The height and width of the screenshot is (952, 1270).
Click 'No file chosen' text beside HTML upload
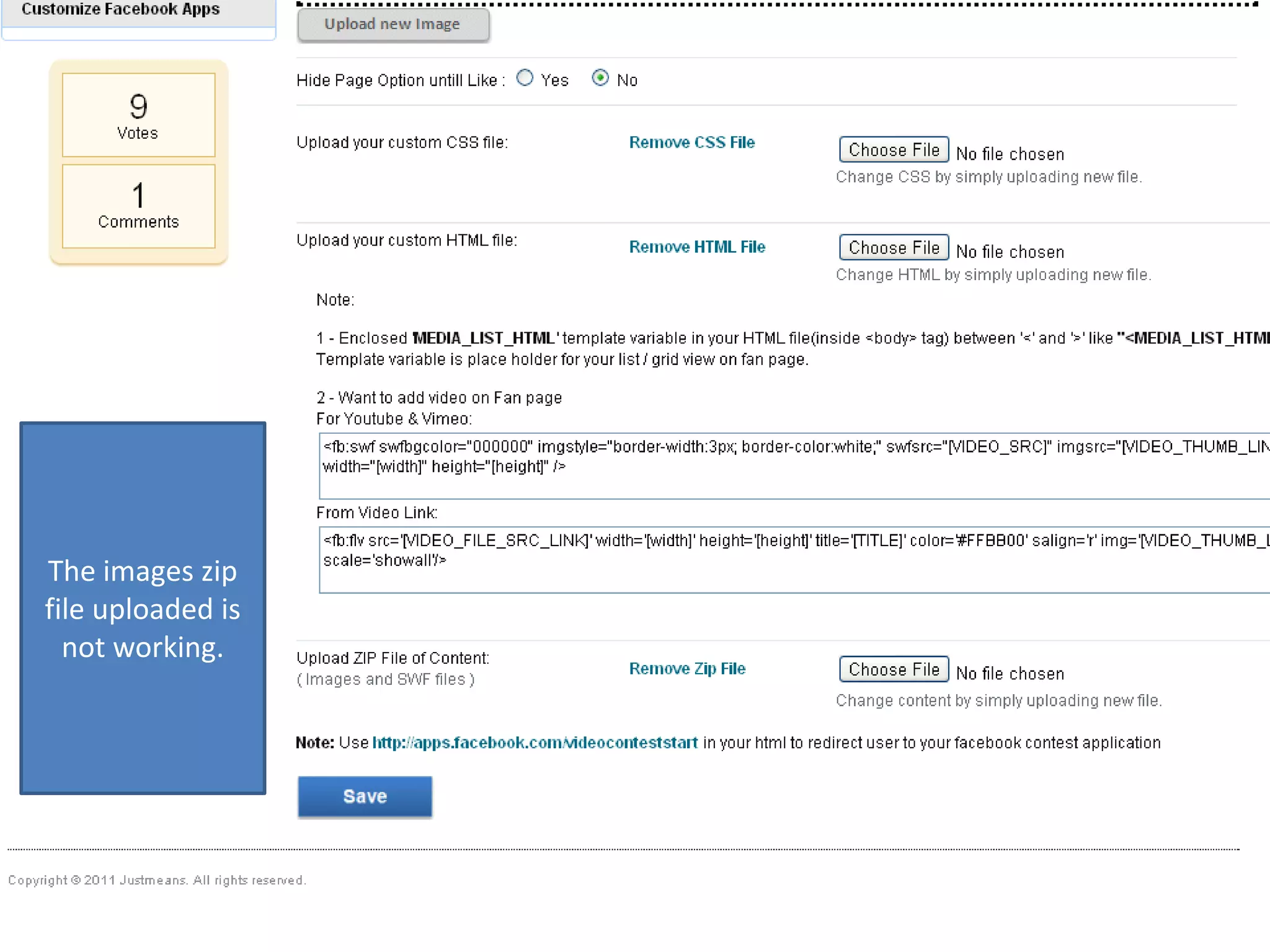(x=1010, y=252)
